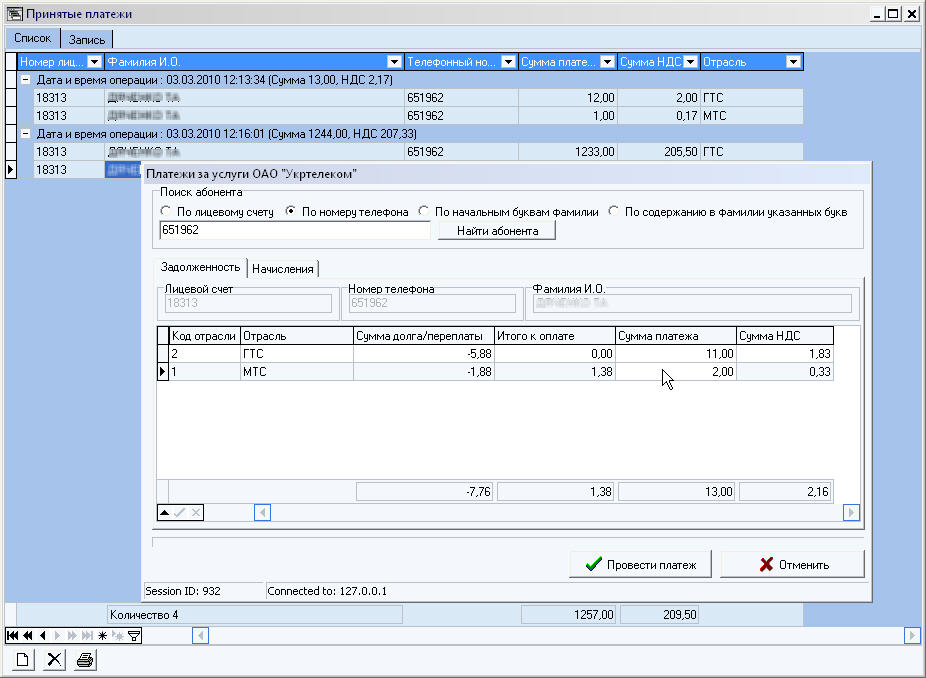926x678 pixels.
Task: Click the debt cell -5,88
Action: pos(423,354)
